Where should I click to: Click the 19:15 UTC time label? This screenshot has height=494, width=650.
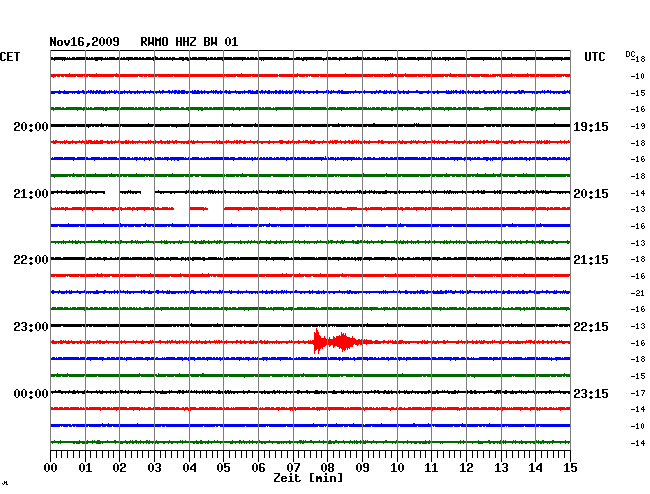591,126
